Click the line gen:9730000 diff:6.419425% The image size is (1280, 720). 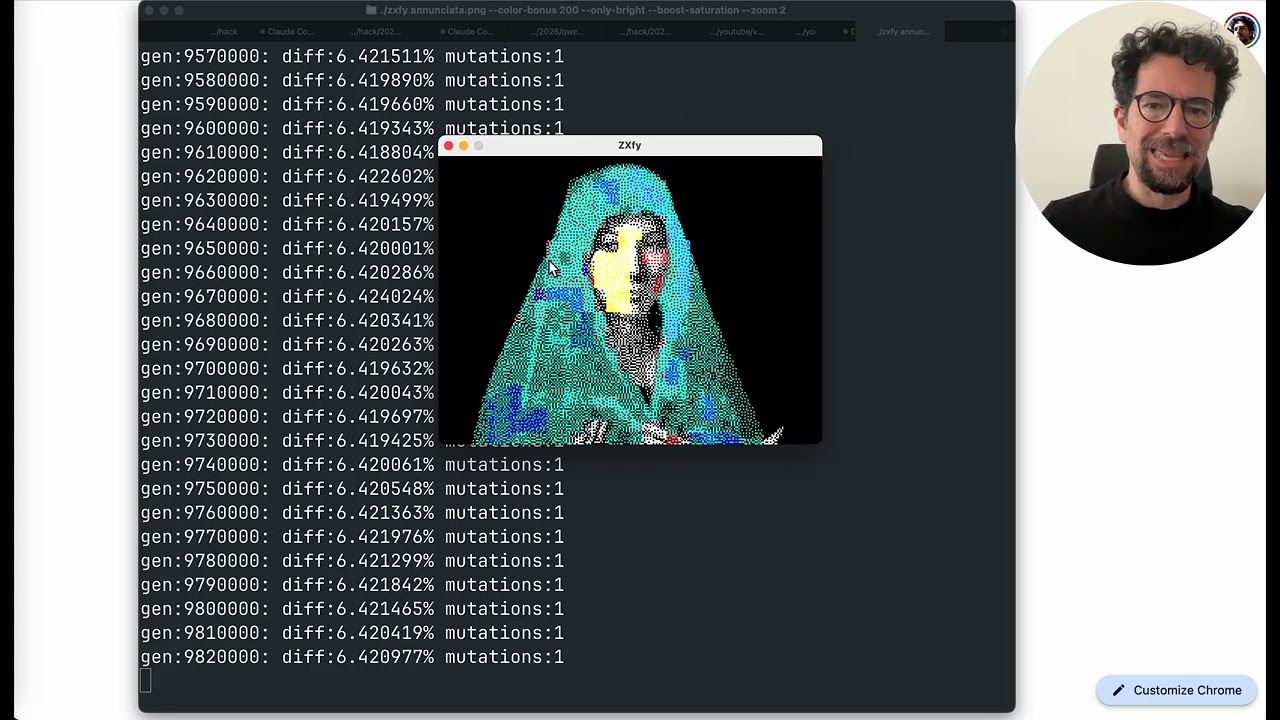click(x=288, y=441)
